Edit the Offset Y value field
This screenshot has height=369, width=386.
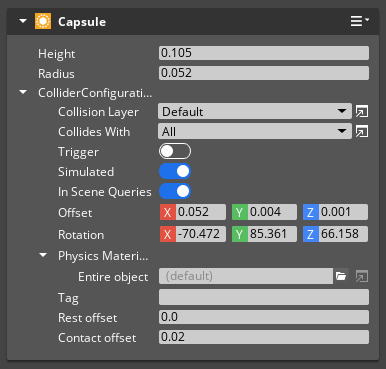pyautogui.click(x=272, y=212)
